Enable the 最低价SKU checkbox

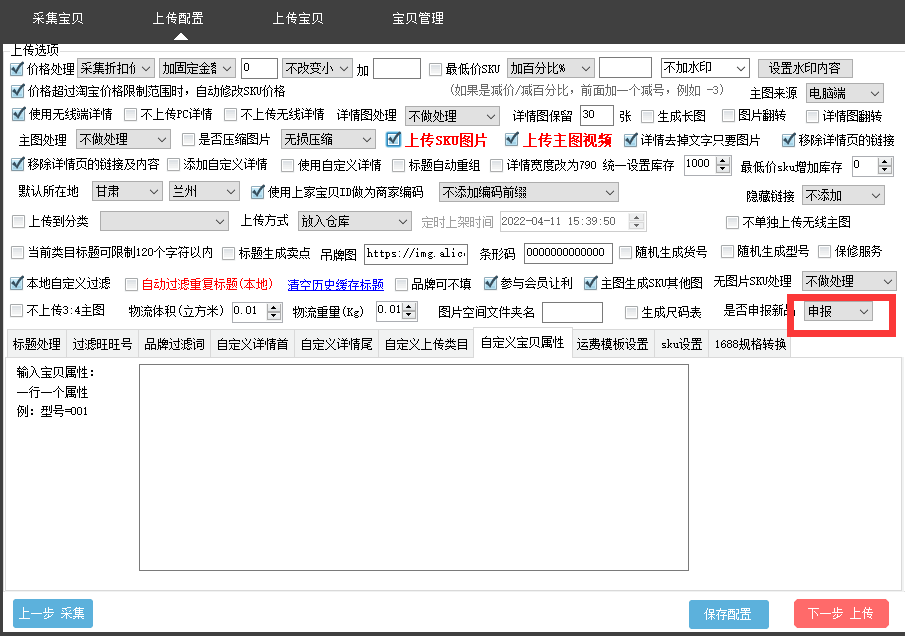click(436, 69)
